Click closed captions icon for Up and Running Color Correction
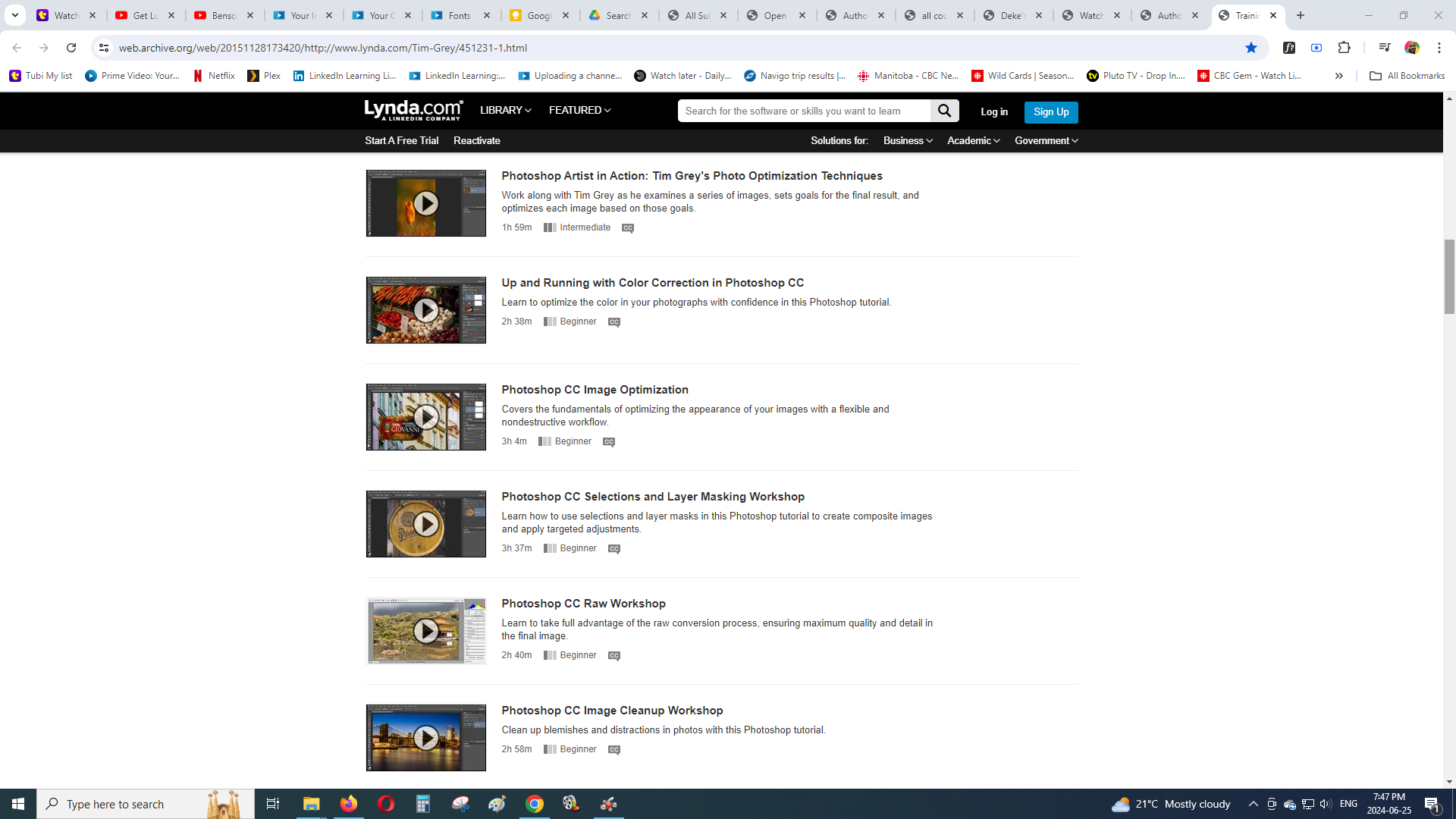This screenshot has height=819, width=1456. pyautogui.click(x=614, y=322)
